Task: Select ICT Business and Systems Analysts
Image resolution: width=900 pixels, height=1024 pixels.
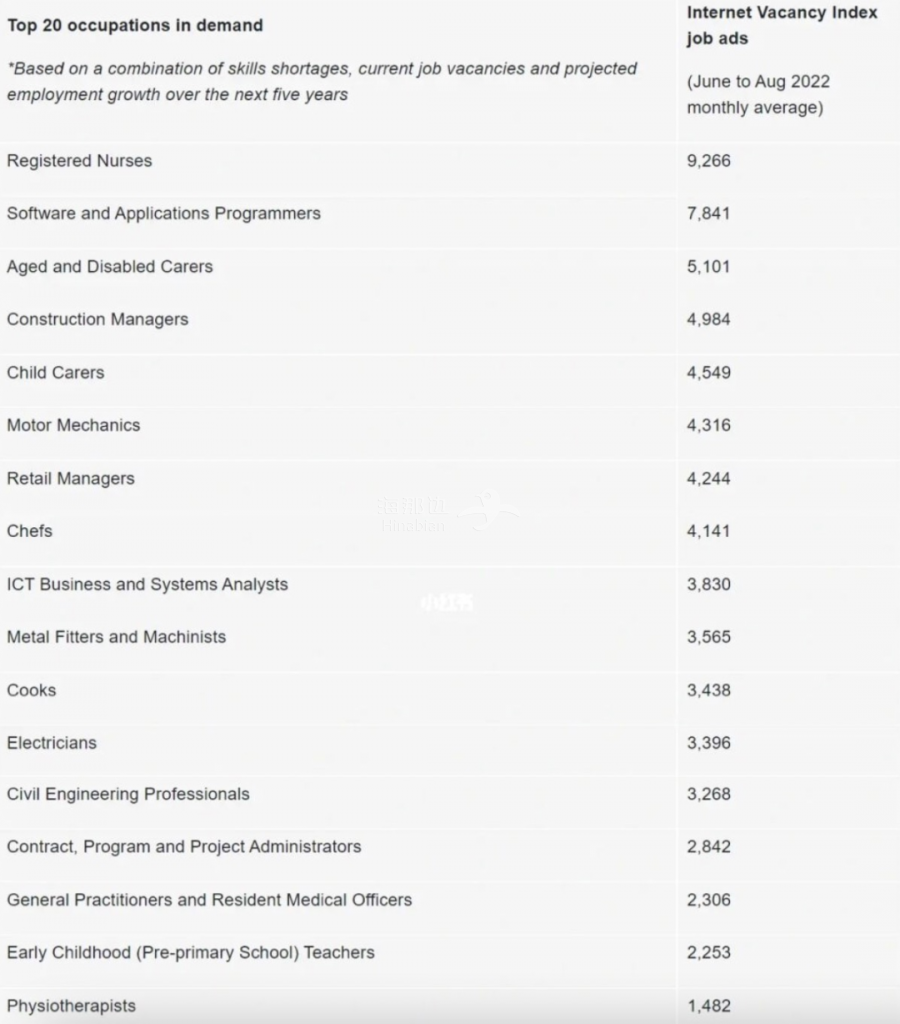Action: 147,584
